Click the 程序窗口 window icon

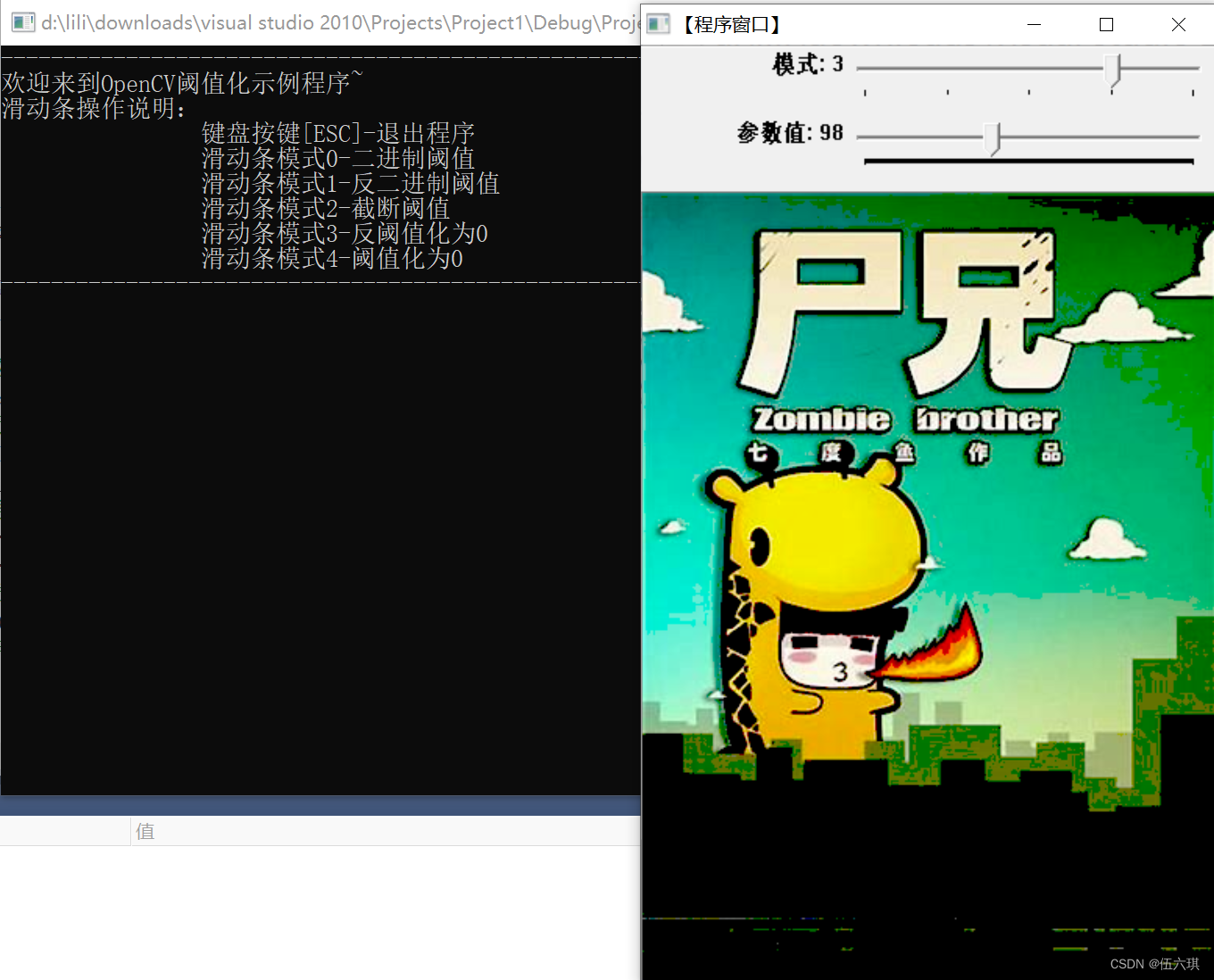click(x=659, y=24)
